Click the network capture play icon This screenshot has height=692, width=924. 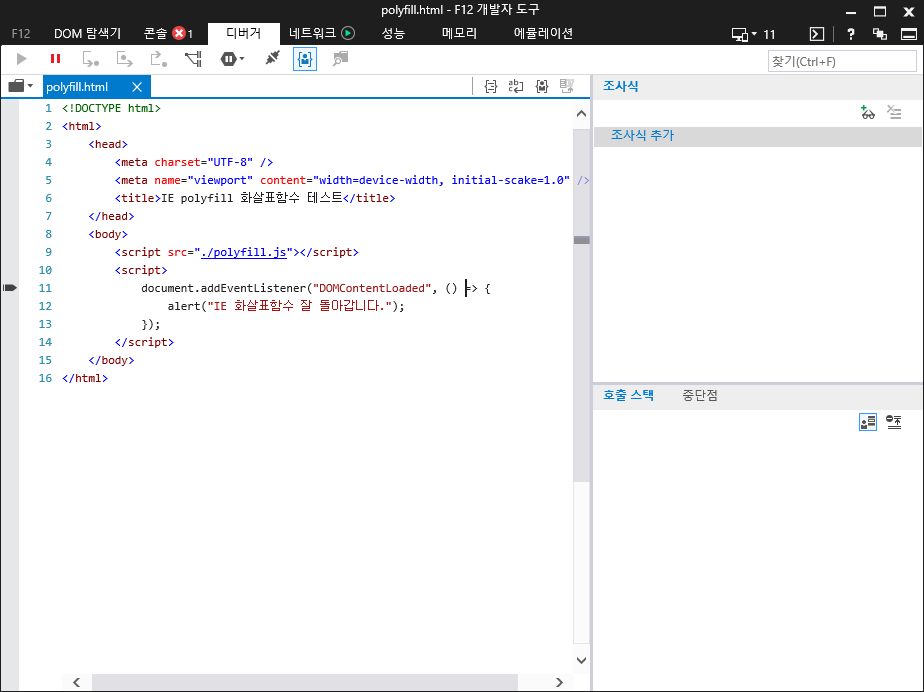pyautogui.click(x=348, y=34)
